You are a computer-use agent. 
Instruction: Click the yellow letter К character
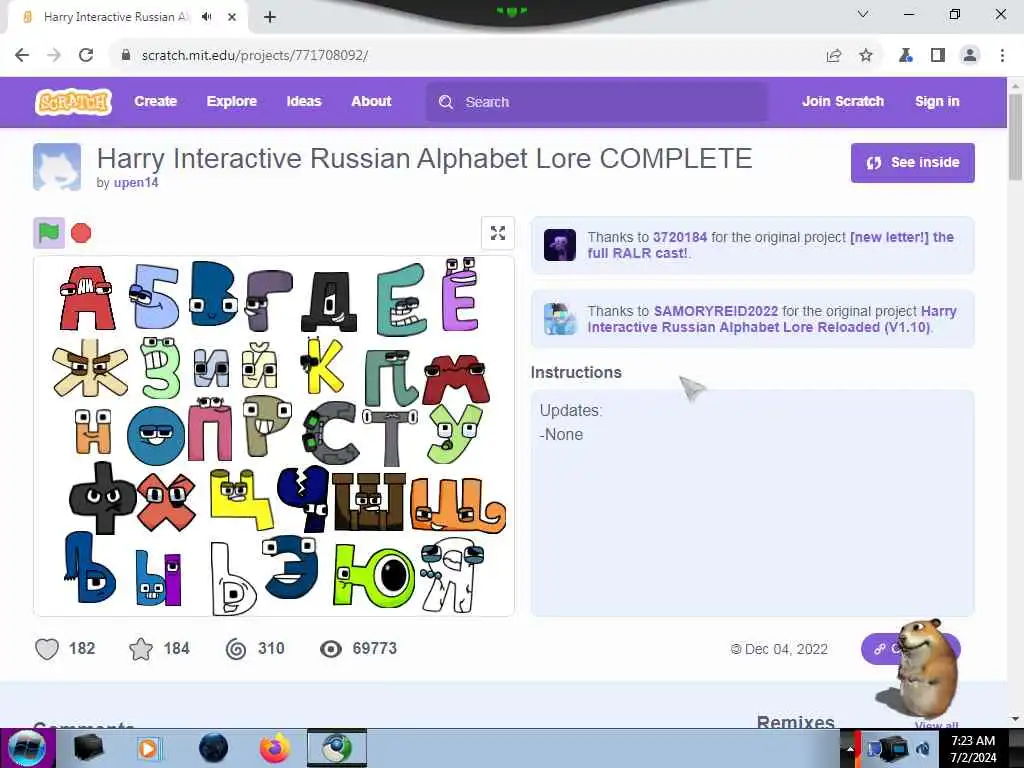coord(323,364)
